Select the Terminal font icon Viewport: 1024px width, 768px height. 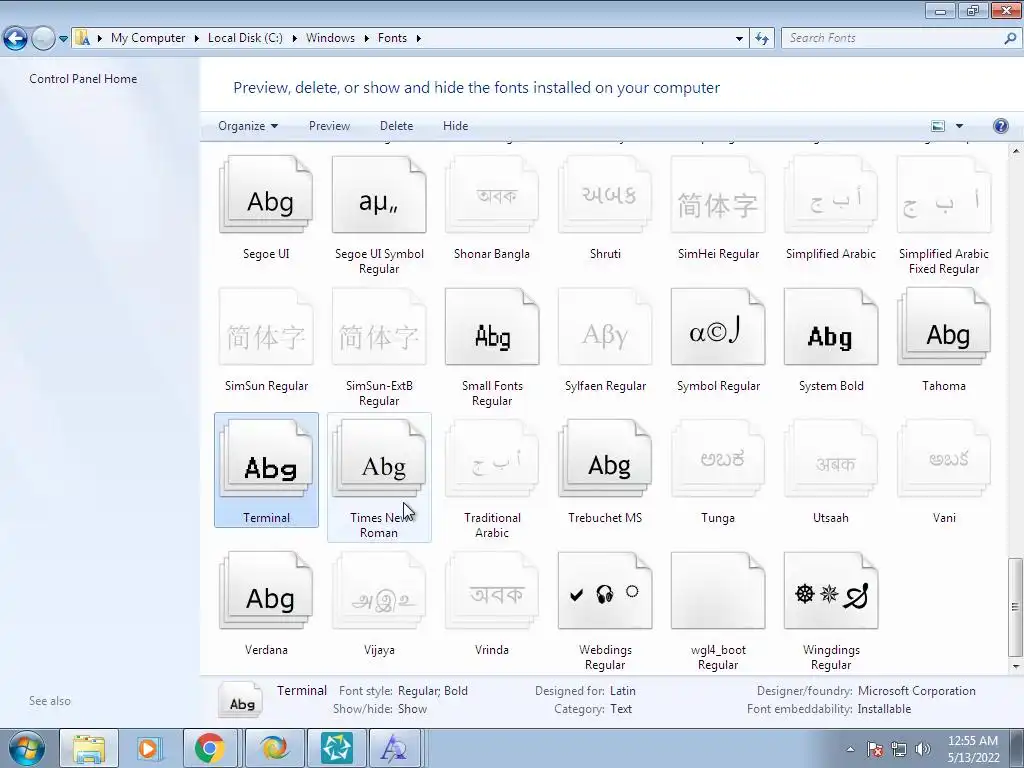click(266, 458)
